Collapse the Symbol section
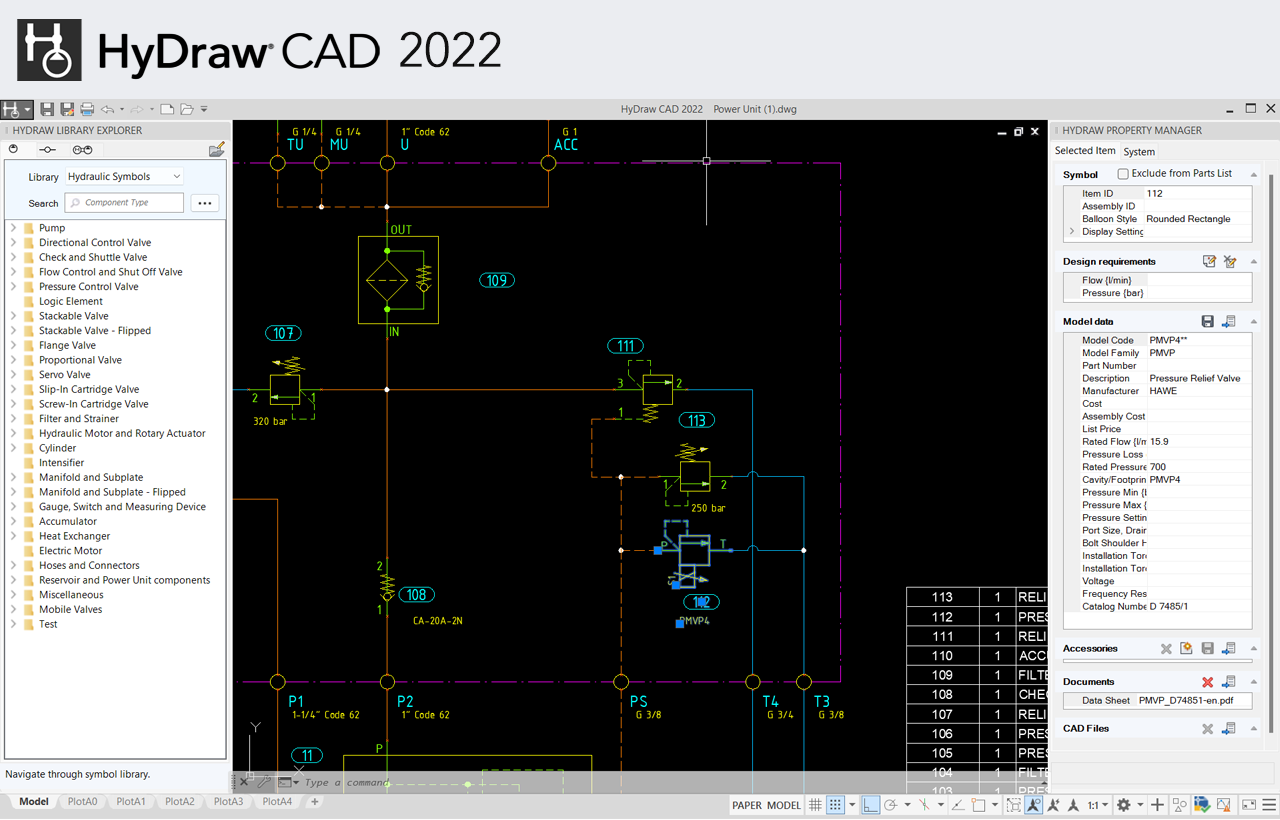The width and height of the screenshot is (1280, 820). (1254, 175)
